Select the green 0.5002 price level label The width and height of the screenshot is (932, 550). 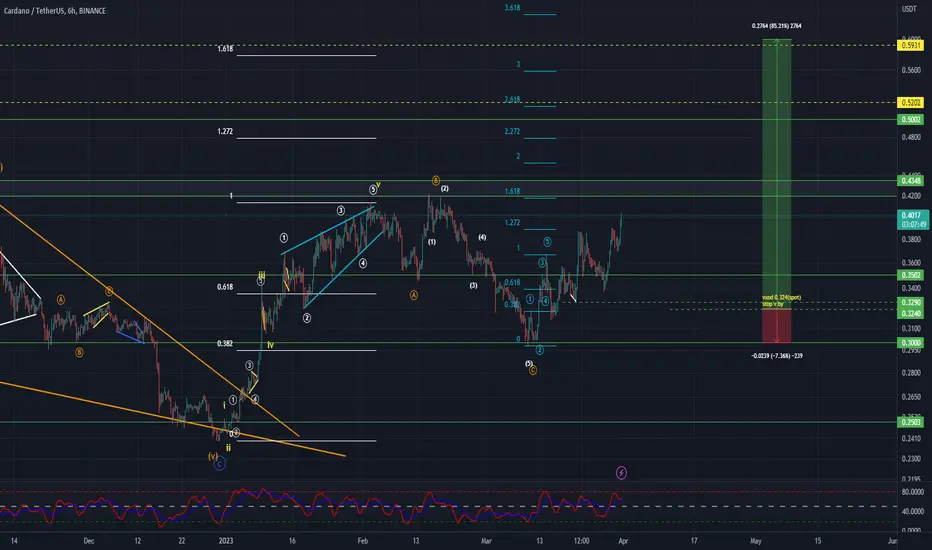[x=910, y=120]
